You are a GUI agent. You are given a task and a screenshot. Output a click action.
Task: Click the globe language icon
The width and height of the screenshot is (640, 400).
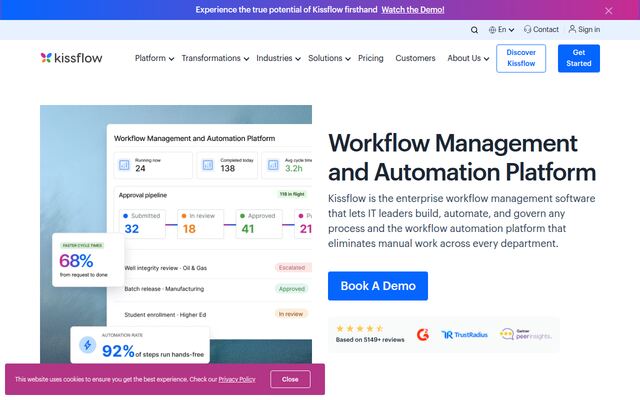492,30
